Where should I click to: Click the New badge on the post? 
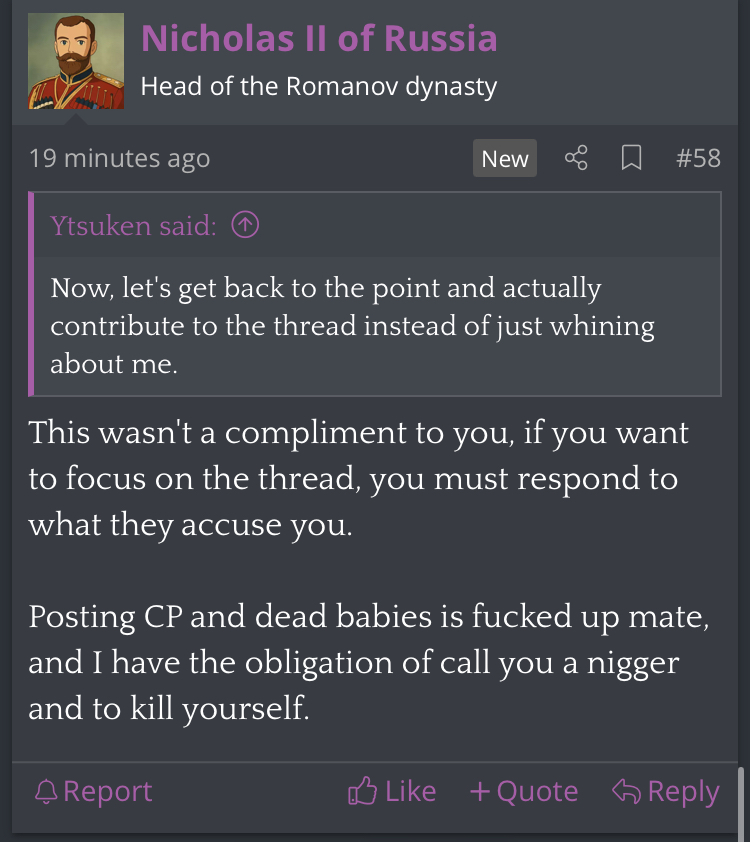pyautogui.click(x=505, y=158)
